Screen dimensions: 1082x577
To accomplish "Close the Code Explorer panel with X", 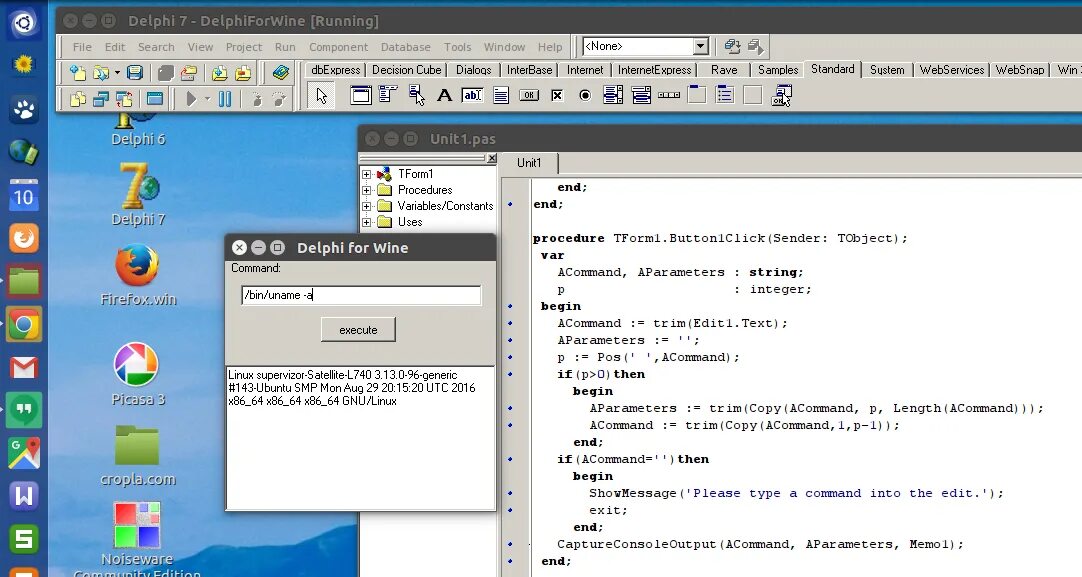I will coord(491,159).
